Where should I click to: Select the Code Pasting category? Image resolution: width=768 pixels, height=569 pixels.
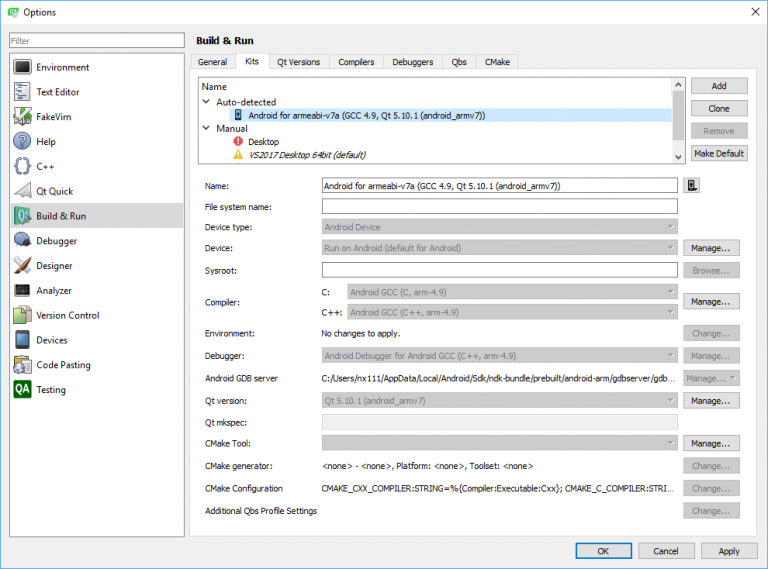tap(97, 365)
